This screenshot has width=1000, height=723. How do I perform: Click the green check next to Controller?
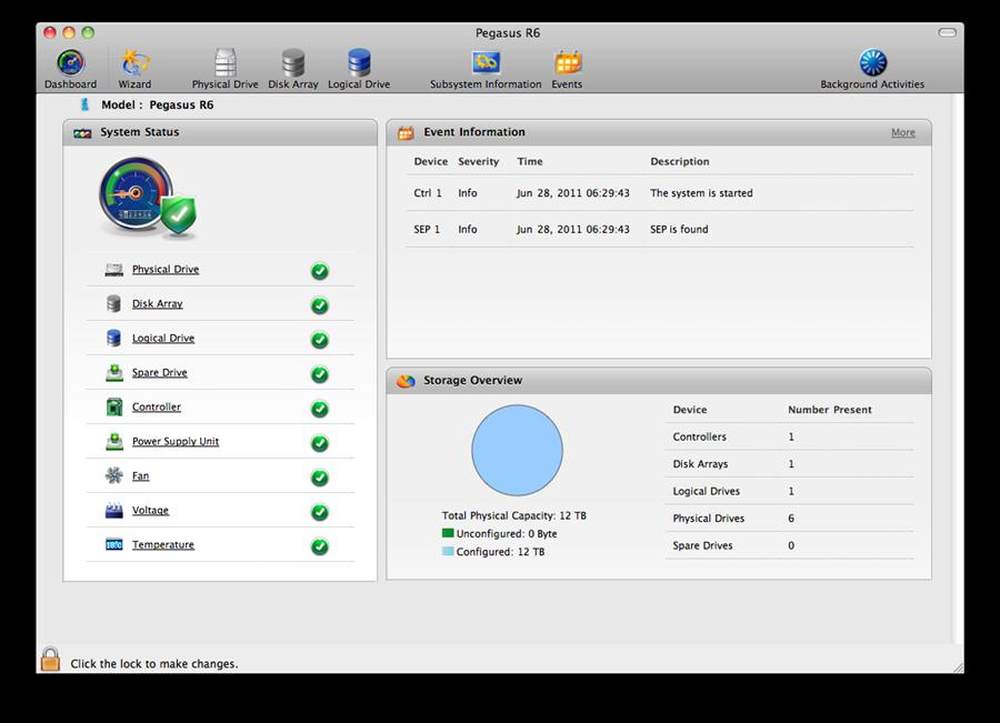[x=320, y=409]
